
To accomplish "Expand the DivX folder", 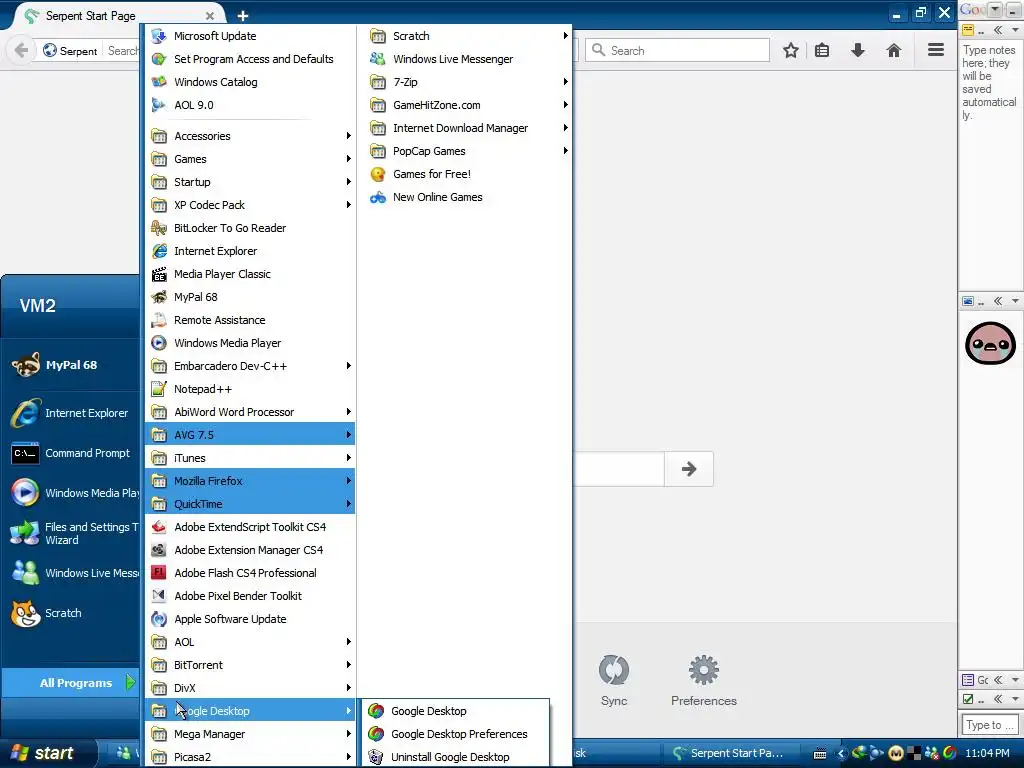I will click(250, 688).
